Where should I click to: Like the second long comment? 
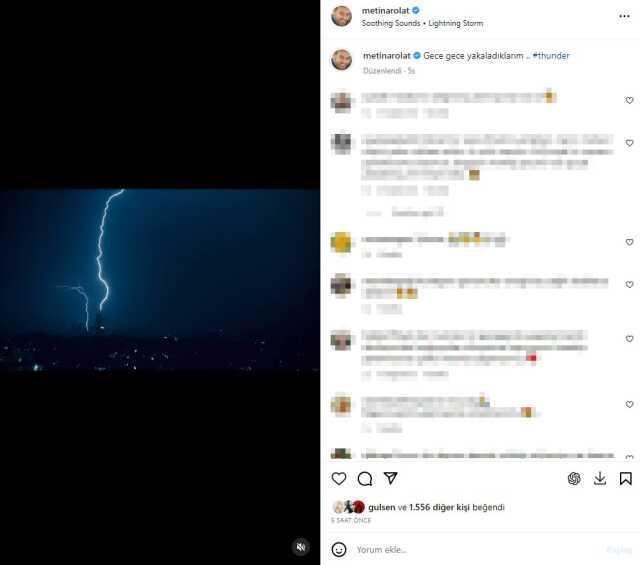tap(629, 143)
